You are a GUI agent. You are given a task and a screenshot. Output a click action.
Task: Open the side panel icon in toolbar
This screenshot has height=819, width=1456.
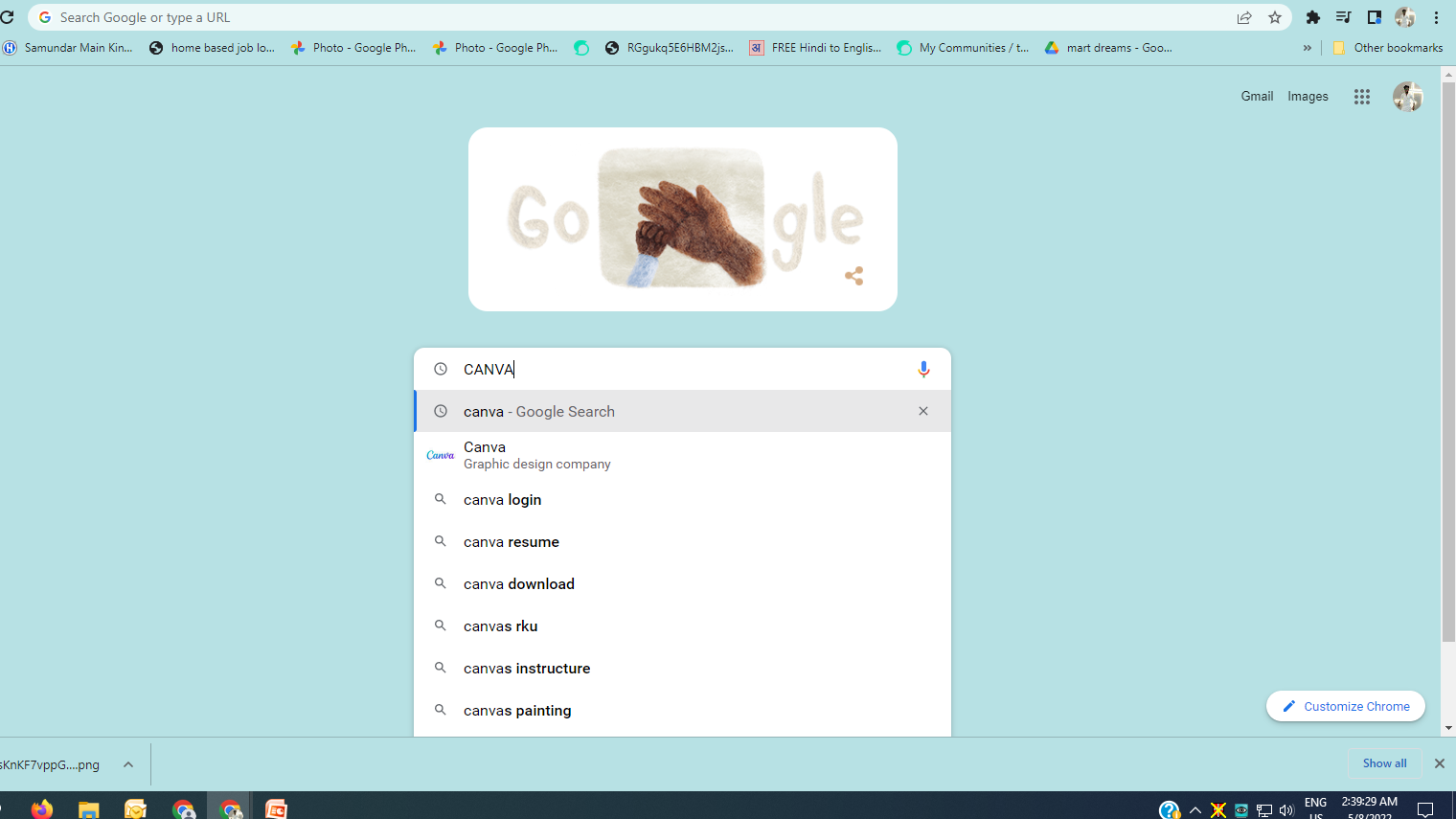pos(1375,17)
